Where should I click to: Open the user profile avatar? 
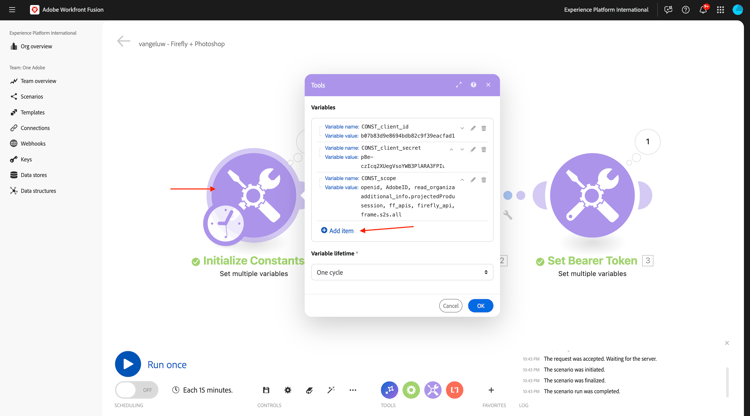tap(738, 10)
